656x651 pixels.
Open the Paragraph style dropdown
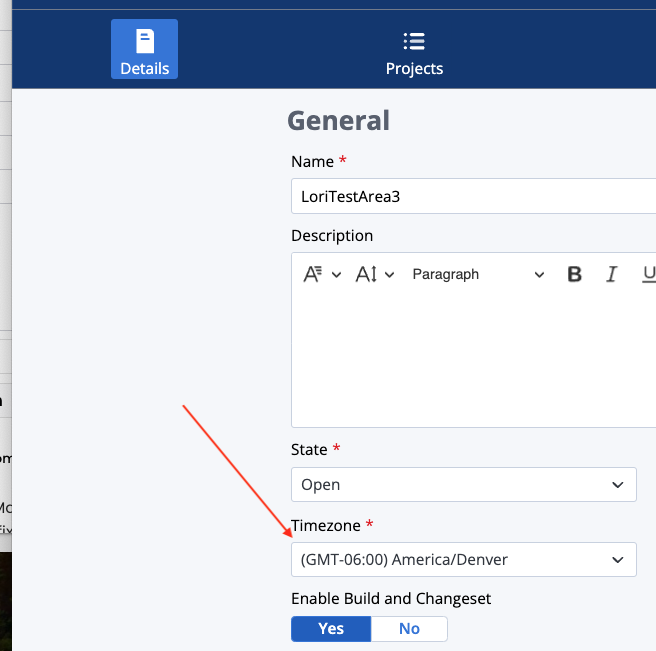point(478,274)
